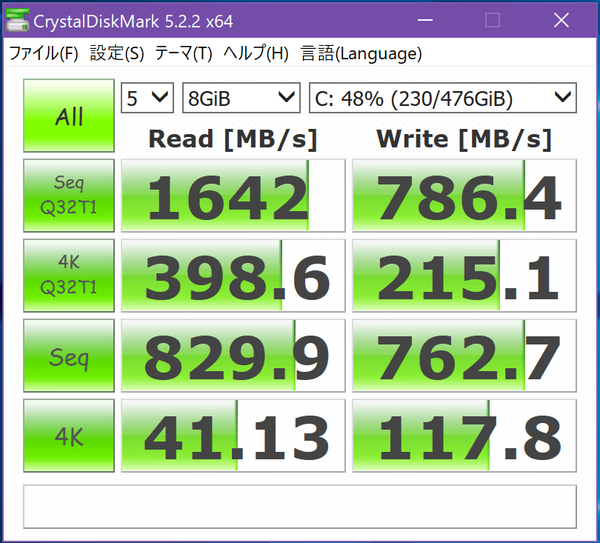Select the 786.4 write result
The width and height of the screenshot is (600, 543).
click(x=465, y=196)
